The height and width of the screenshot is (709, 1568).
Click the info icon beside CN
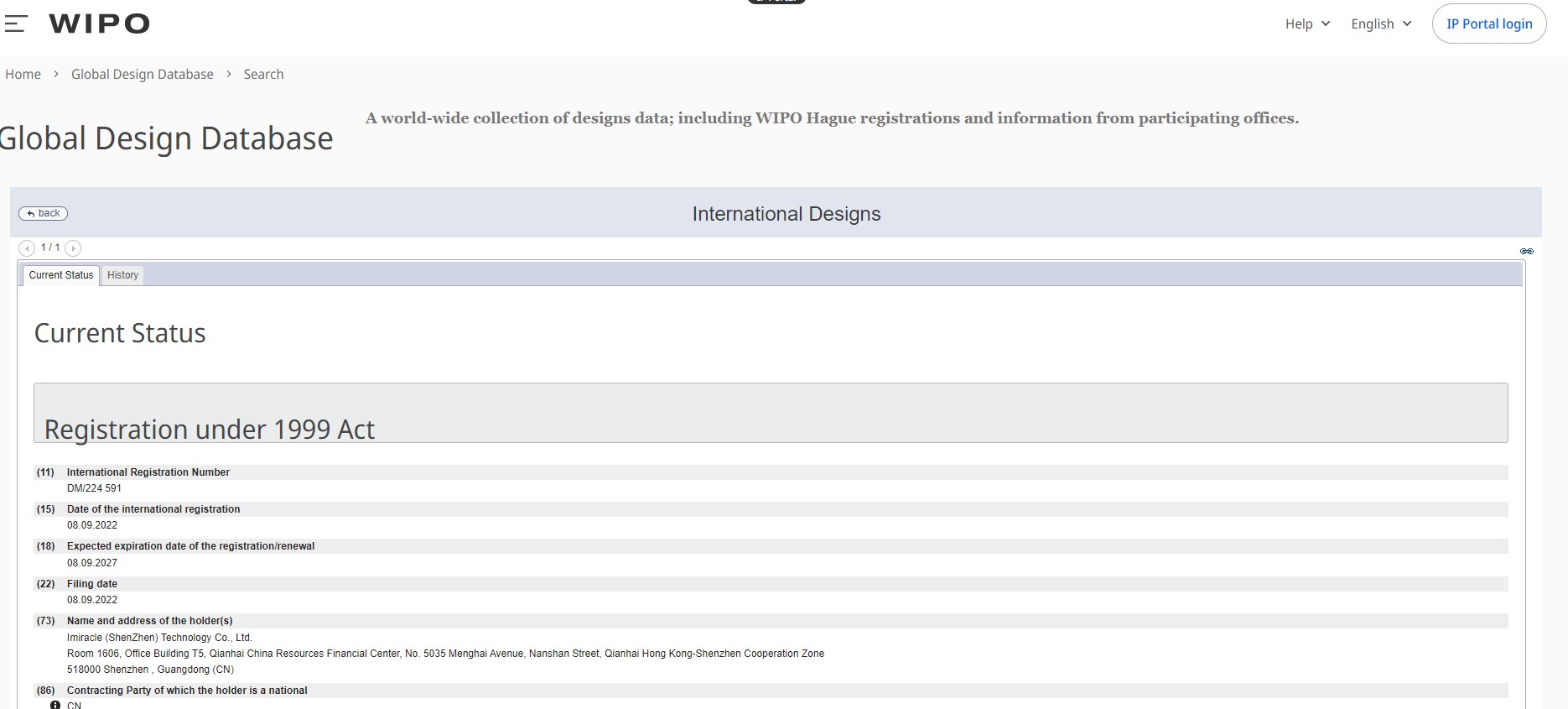[x=55, y=705]
